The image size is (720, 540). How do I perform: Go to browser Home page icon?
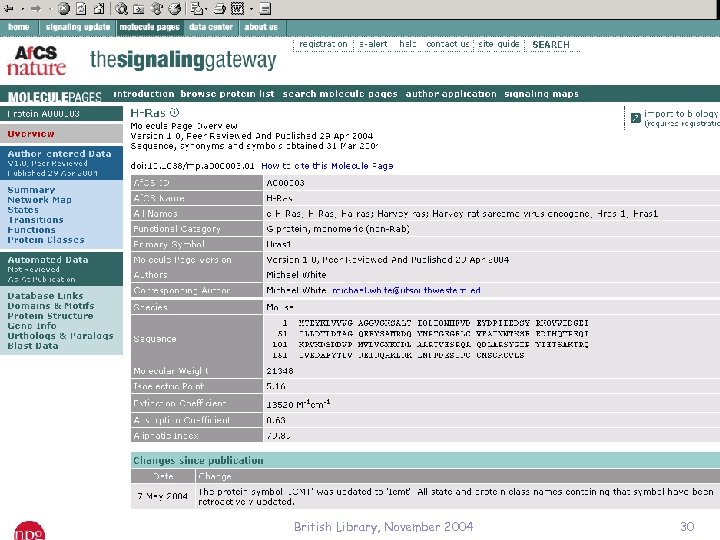pos(99,8)
